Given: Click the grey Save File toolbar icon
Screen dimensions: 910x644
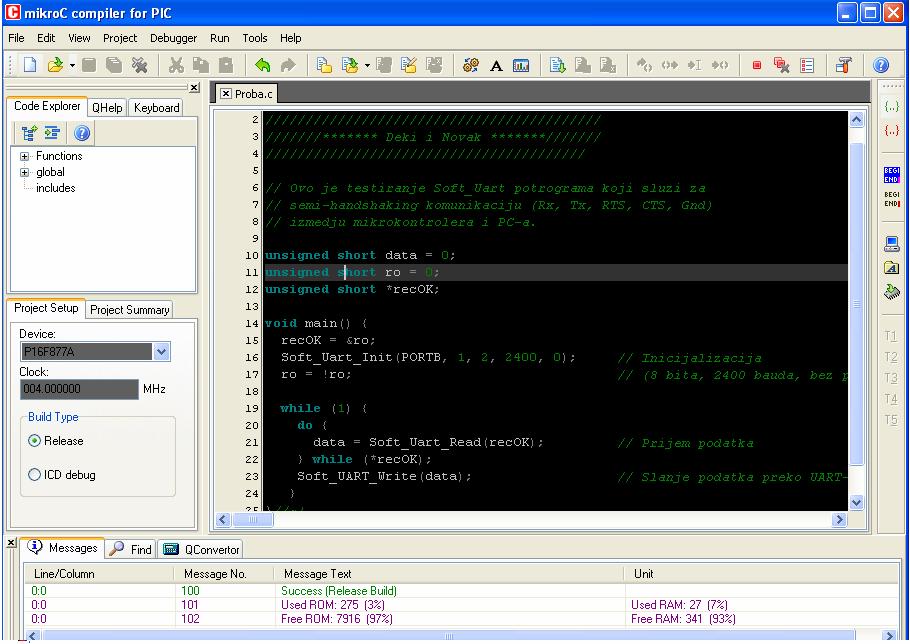Looking at the screenshot, I should [89, 65].
